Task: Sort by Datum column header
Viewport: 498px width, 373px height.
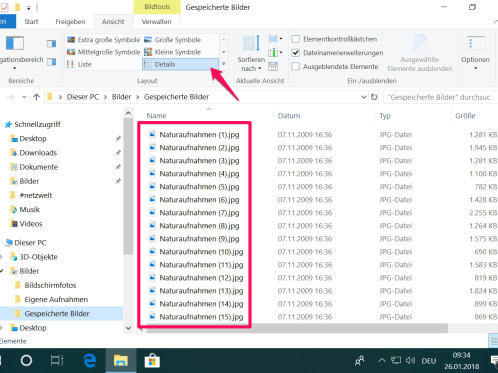Action: 289,116
